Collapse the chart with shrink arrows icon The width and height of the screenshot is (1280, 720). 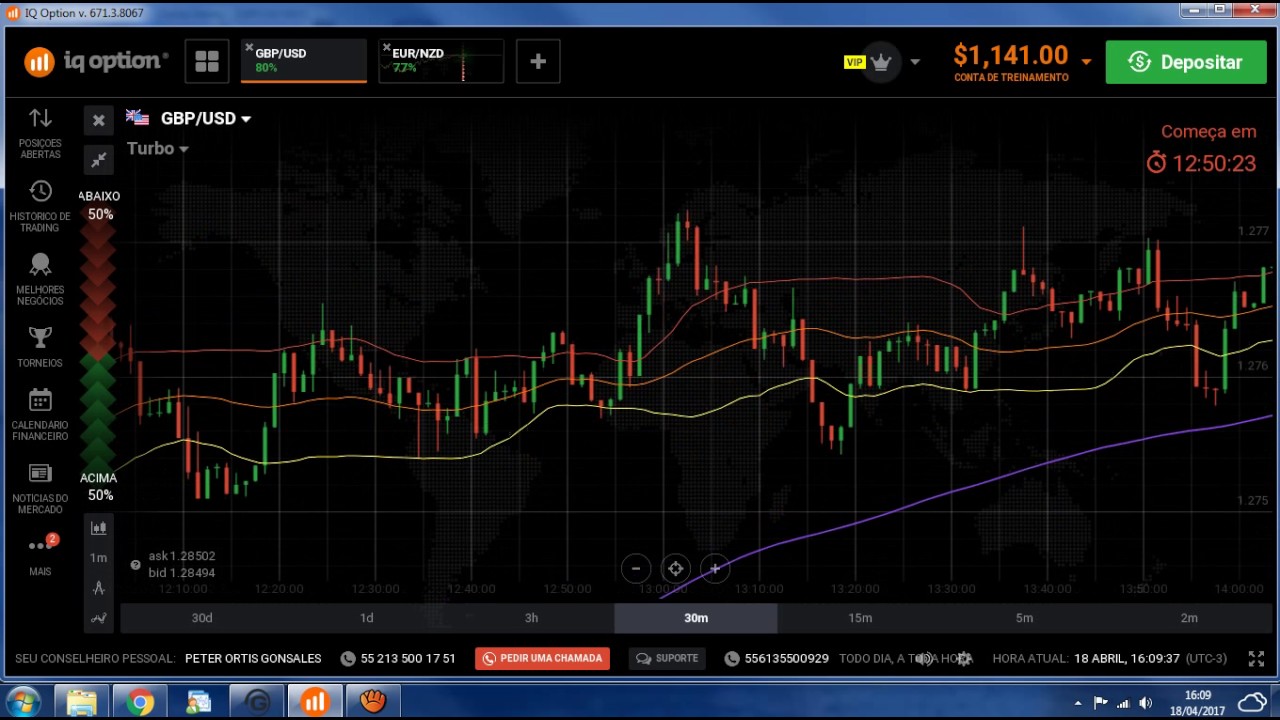click(x=98, y=159)
